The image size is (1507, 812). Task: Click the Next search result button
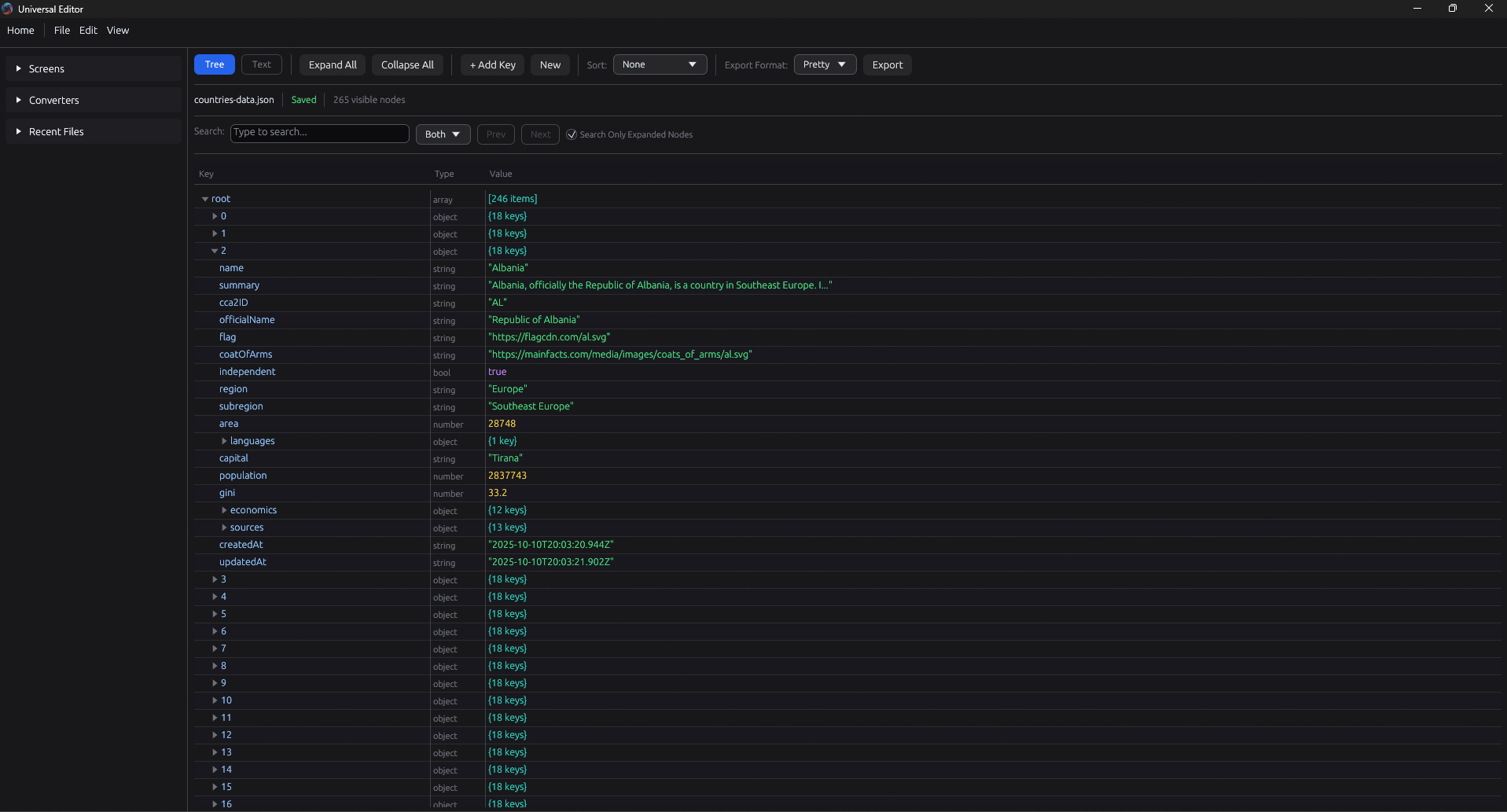[541, 134]
